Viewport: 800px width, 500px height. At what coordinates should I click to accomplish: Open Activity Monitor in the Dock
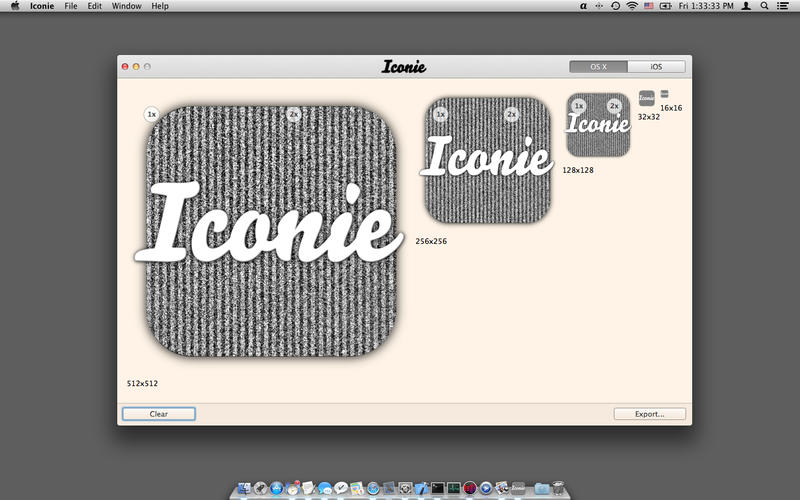454,488
